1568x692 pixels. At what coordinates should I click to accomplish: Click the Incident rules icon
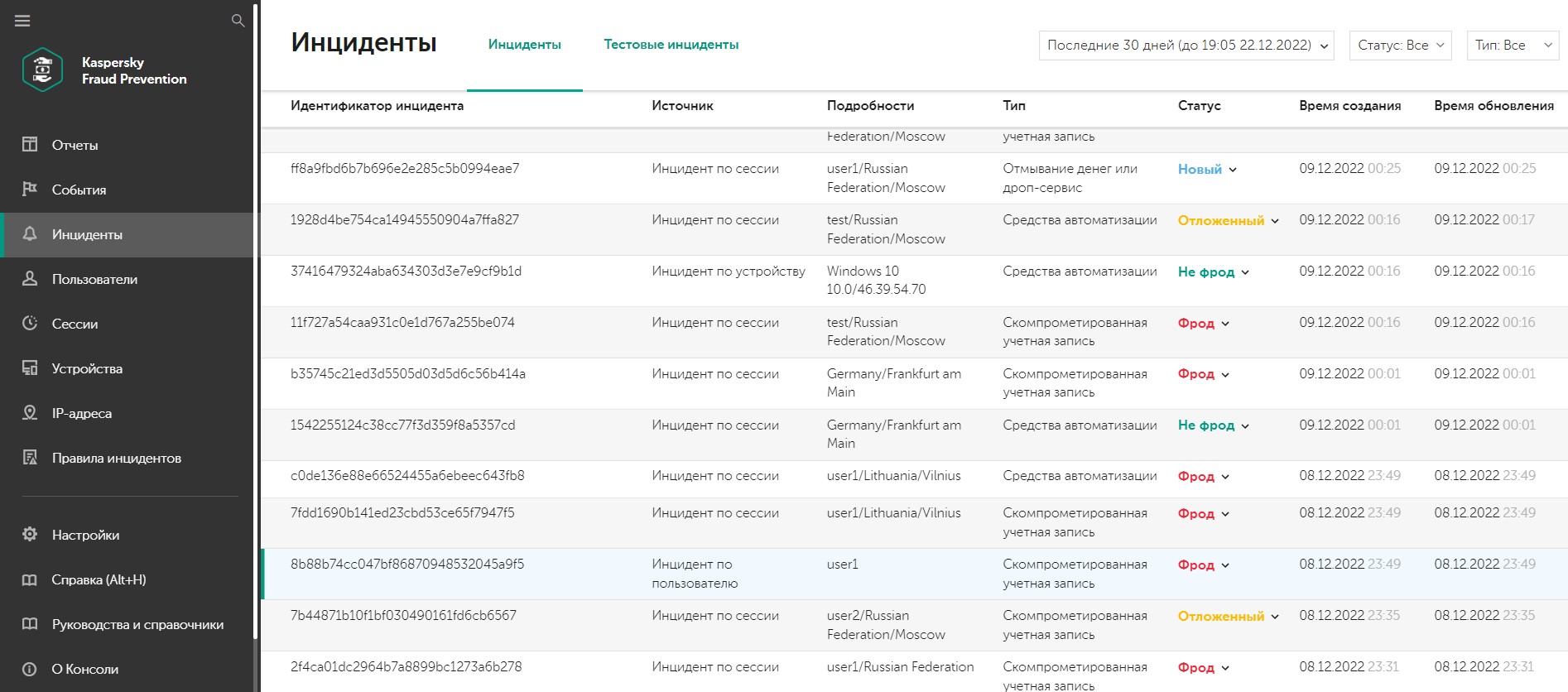[x=30, y=458]
